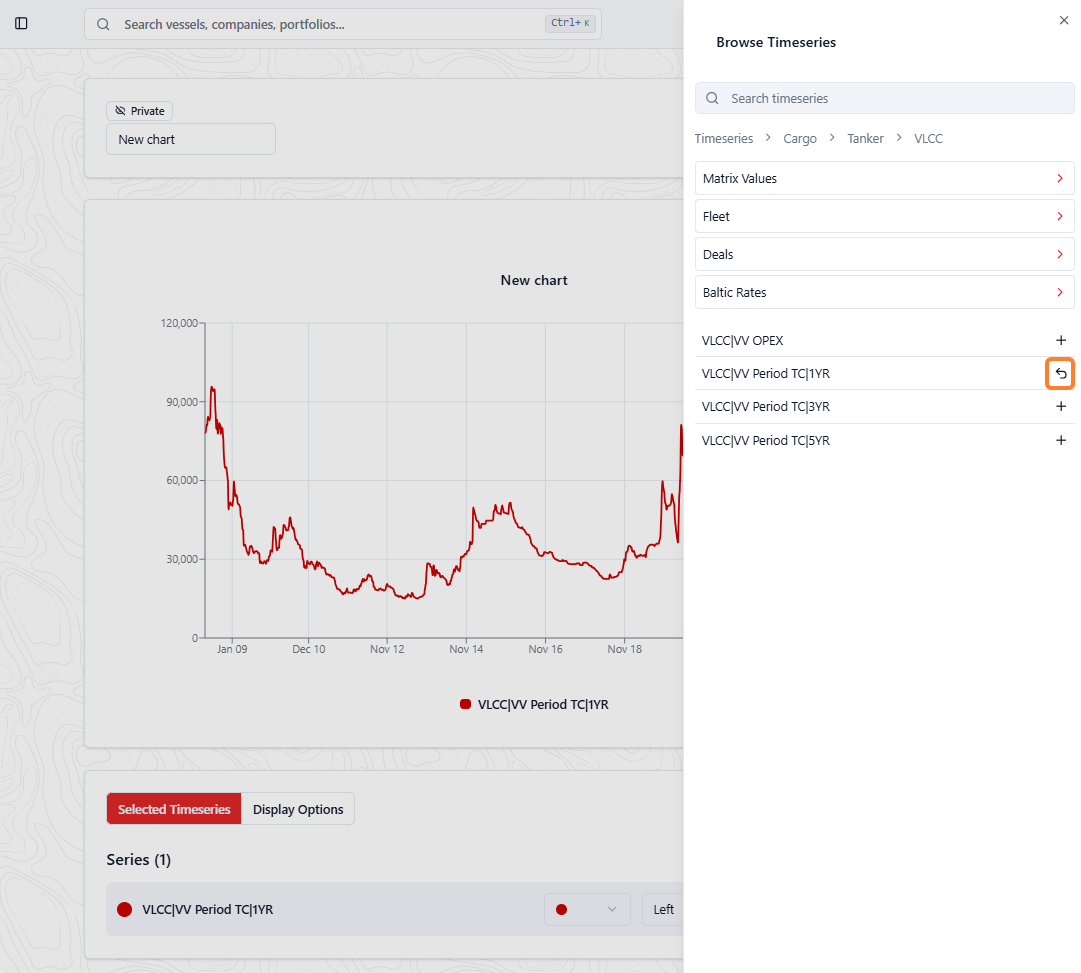Add VLCC|VV Period TC|3YR with plus icon
The image size is (1081, 973).
(1061, 406)
